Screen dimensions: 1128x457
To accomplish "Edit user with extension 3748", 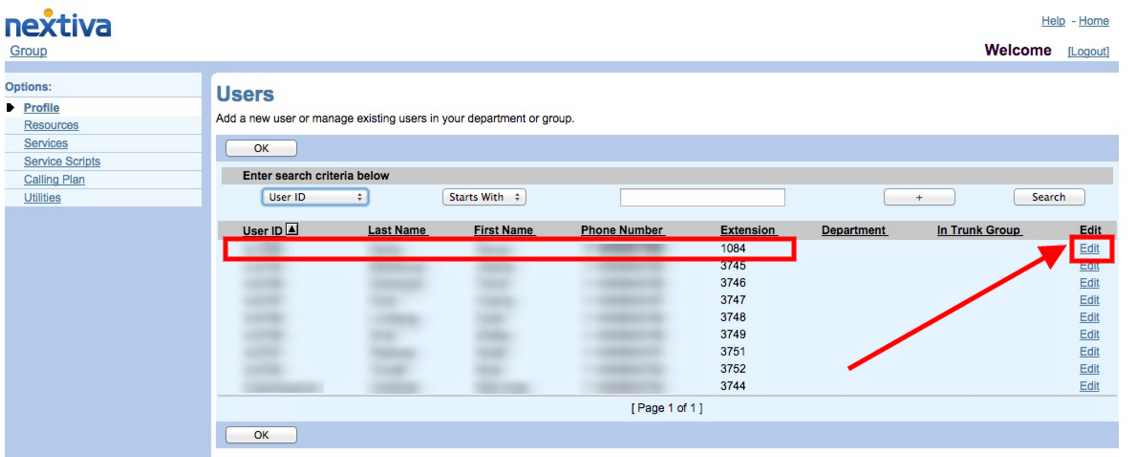I will (1090, 317).
